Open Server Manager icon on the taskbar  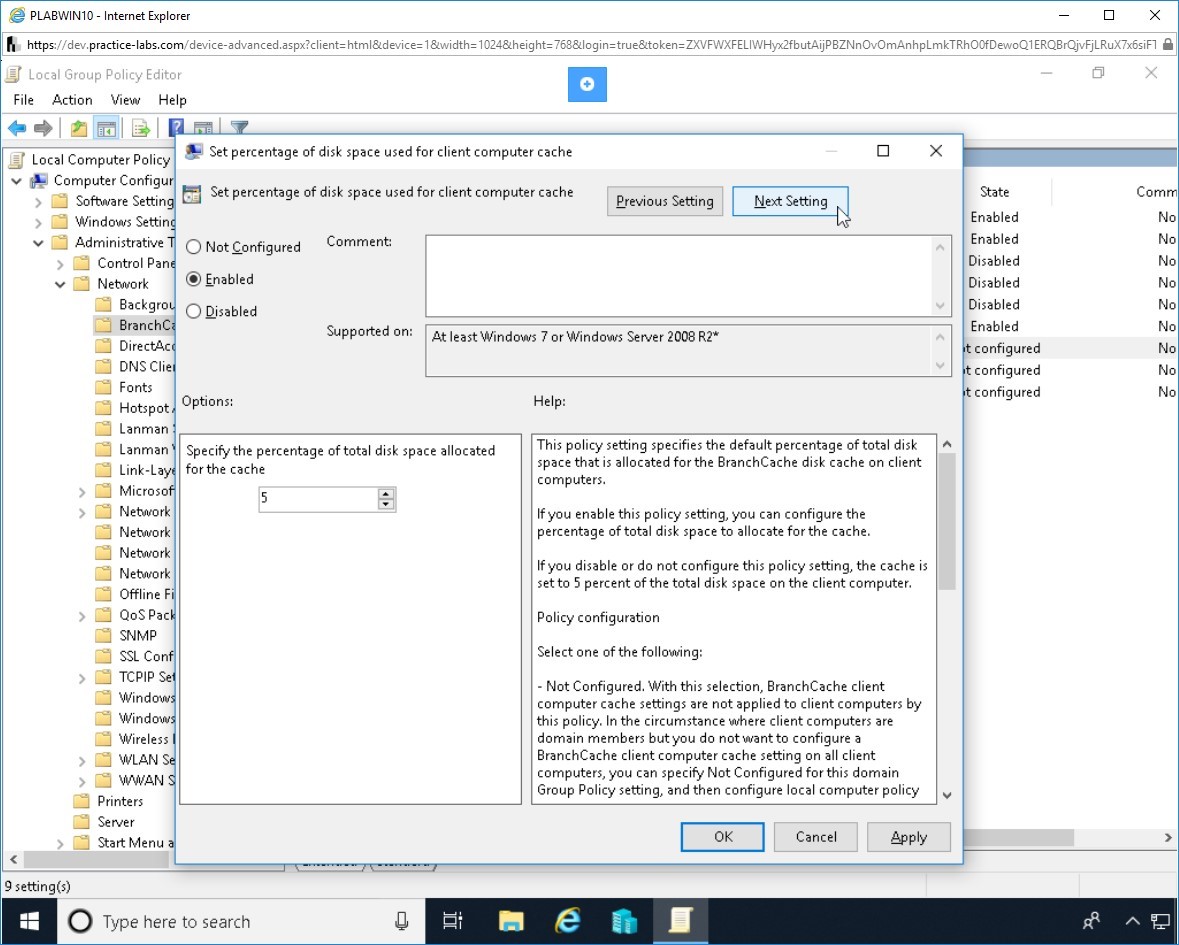(x=624, y=921)
